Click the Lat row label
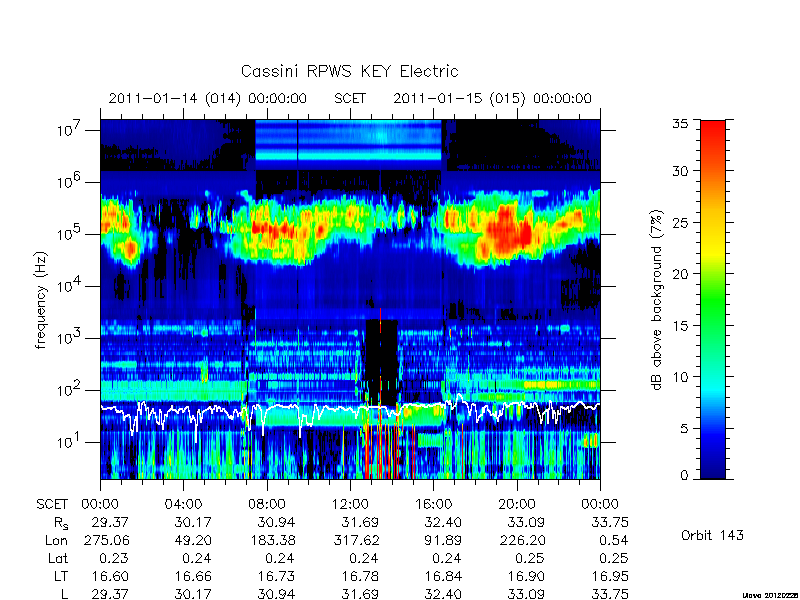800x600 pixels. pos(58,558)
